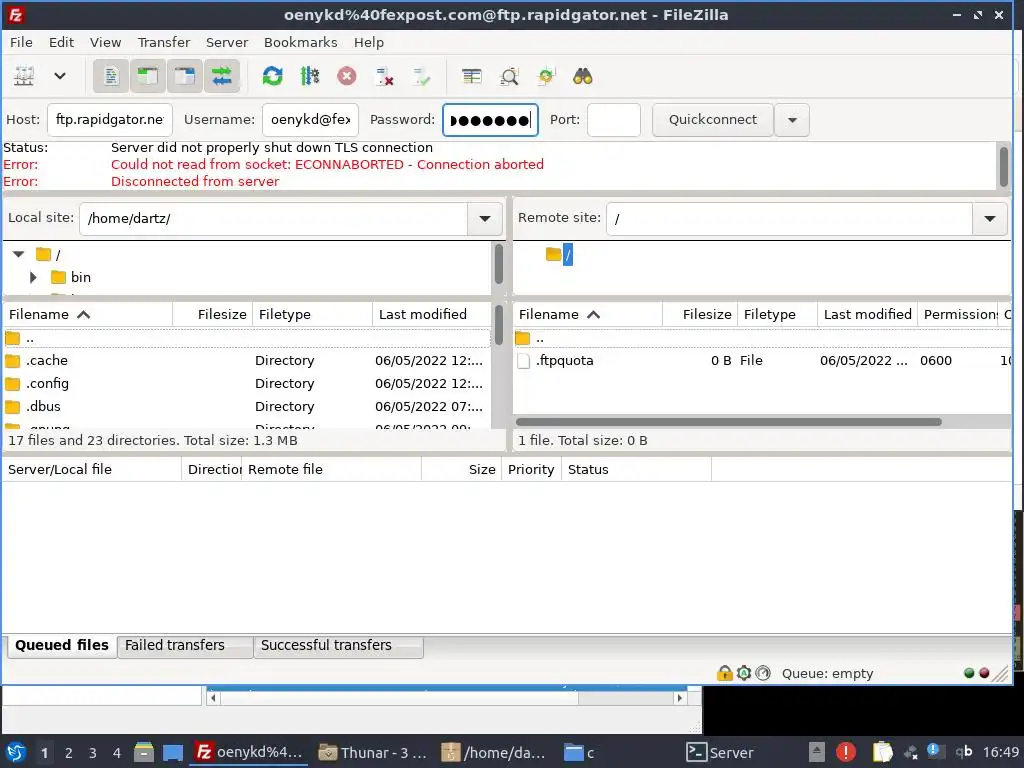Open the Server menu

(227, 42)
